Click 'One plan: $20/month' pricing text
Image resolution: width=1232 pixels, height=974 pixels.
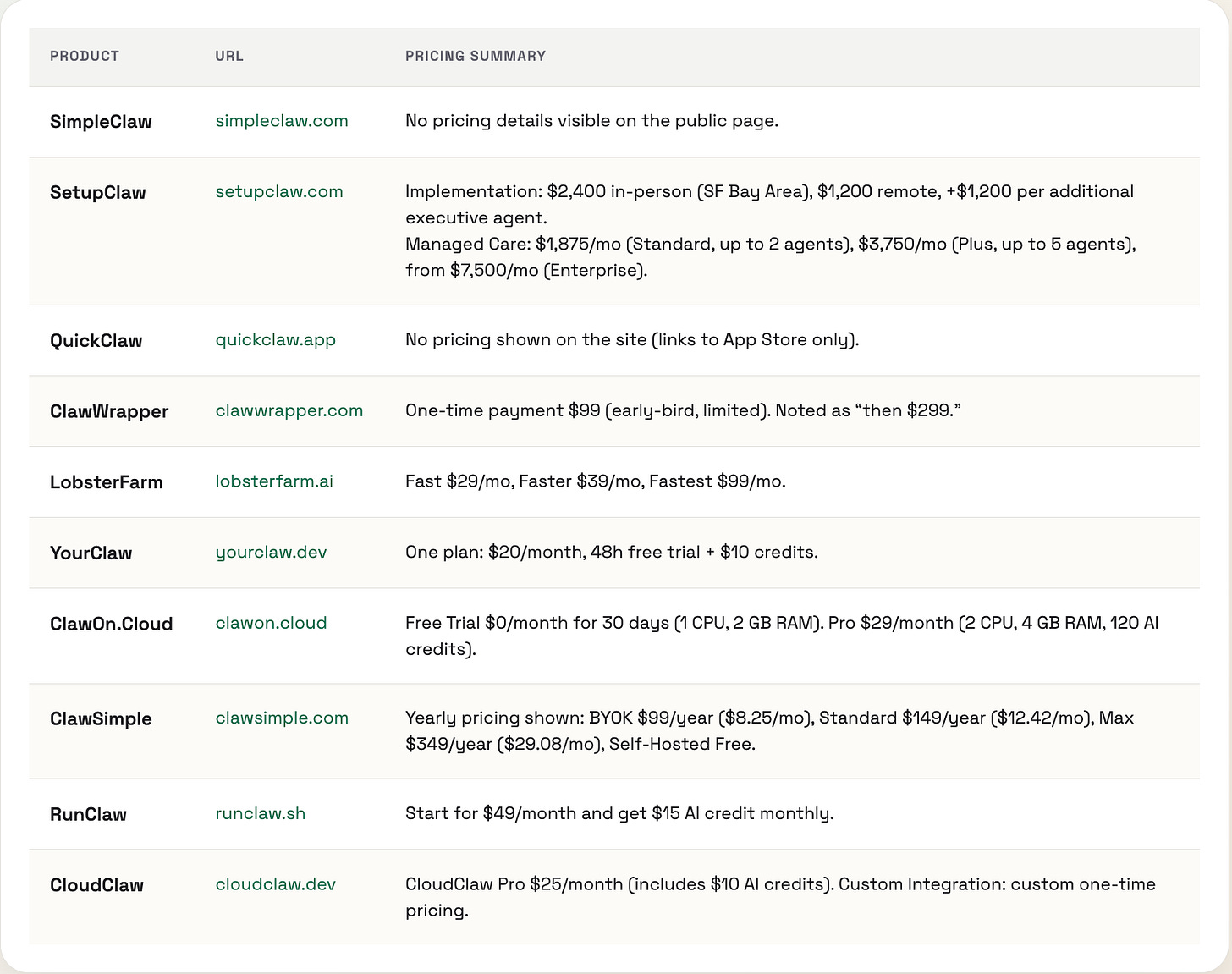(612, 553)
